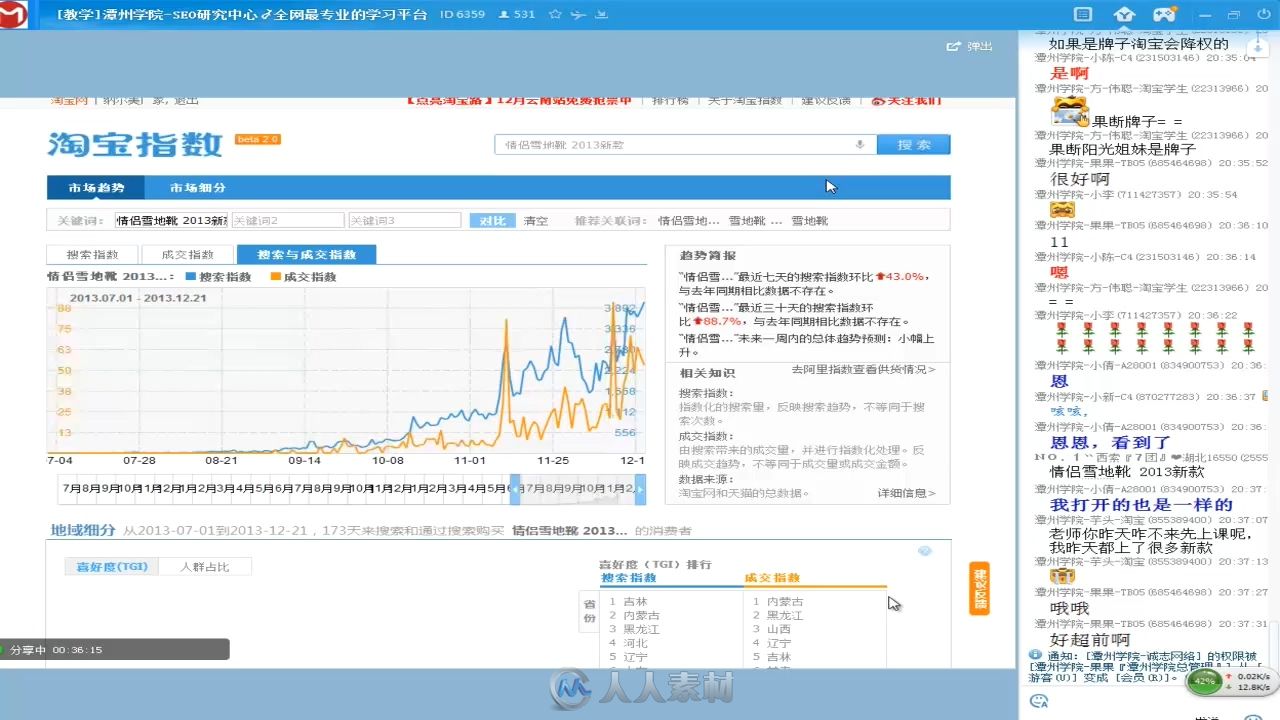The image size is (1280, 720).
Task: Toggle the blue 搜索指数 legend swatch
Action: pos(191,277)
